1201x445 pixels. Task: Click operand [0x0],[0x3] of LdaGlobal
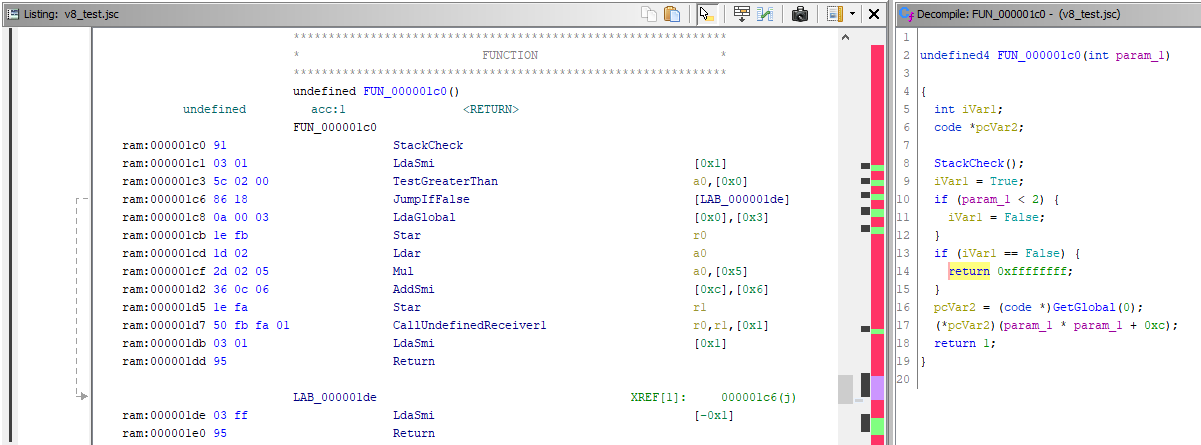click(731, 217)
